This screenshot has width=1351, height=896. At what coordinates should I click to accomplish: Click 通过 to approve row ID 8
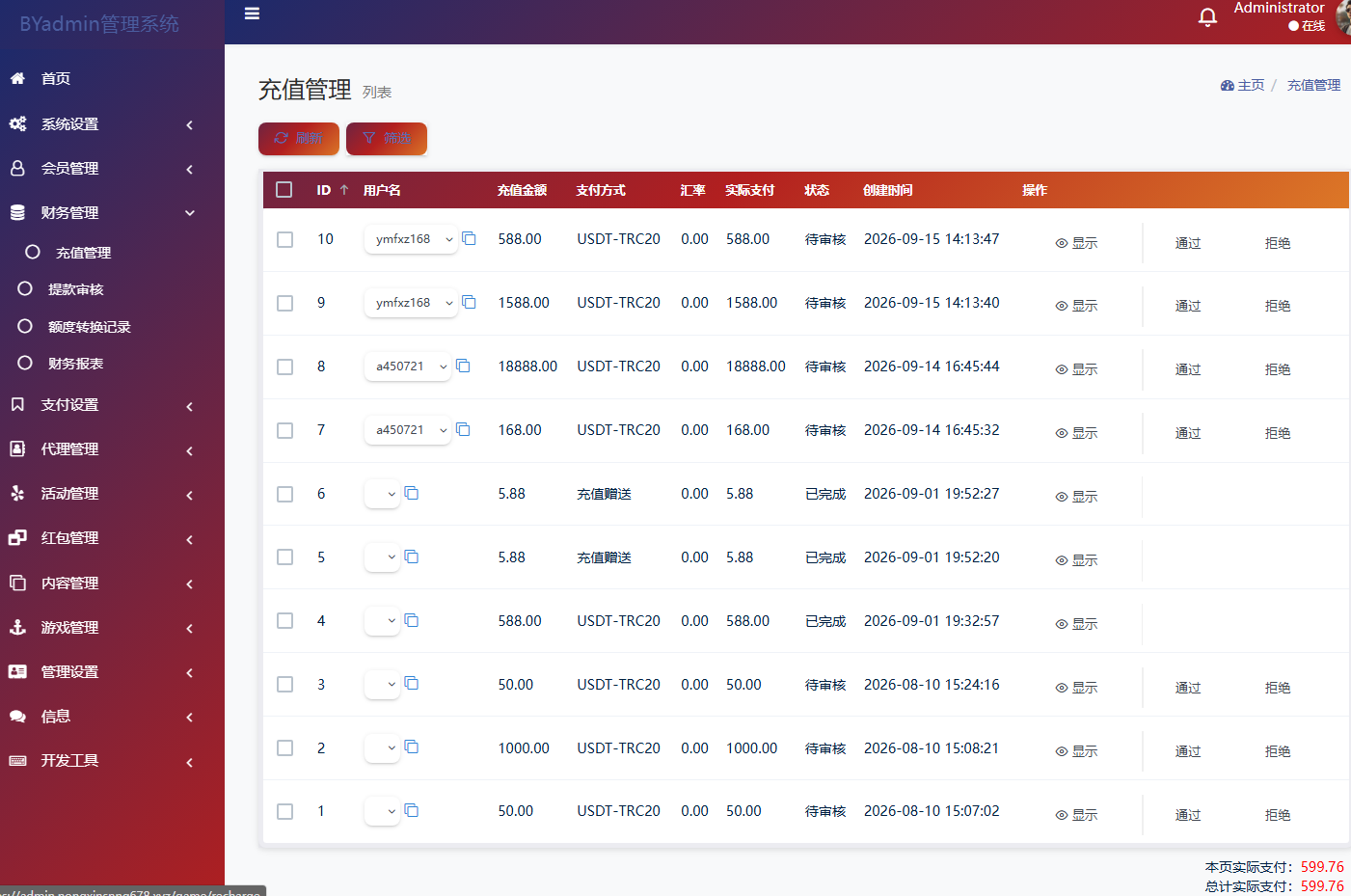pyautogui.click(x=1188, y=369)
